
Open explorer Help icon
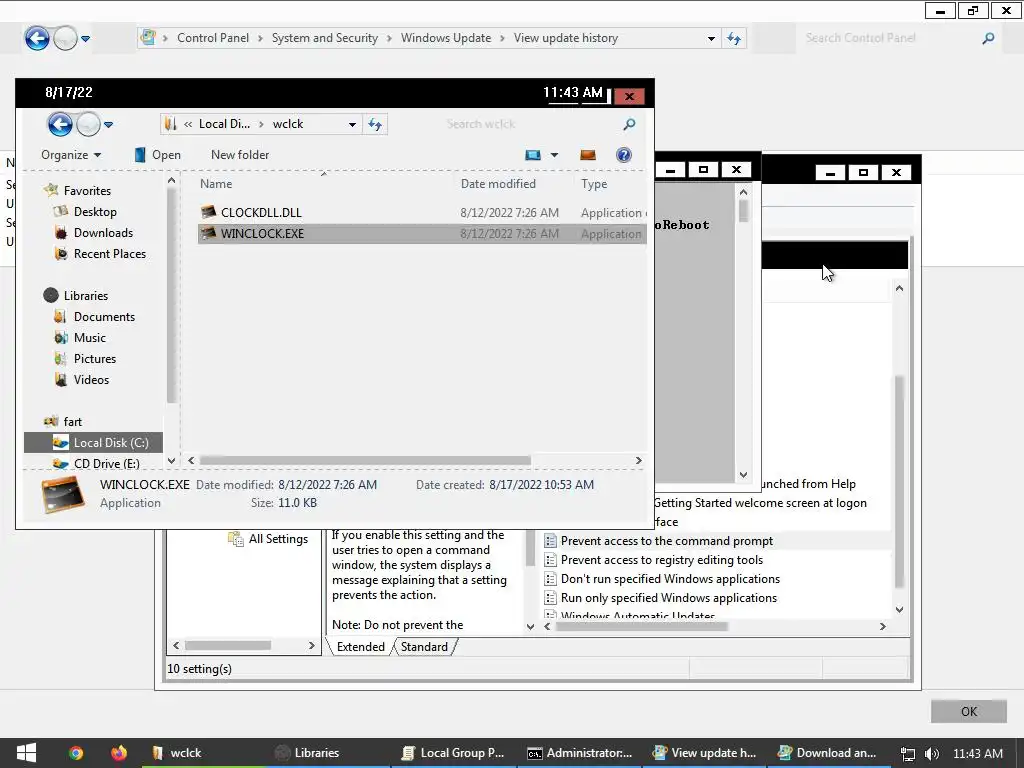pos(624,155)
